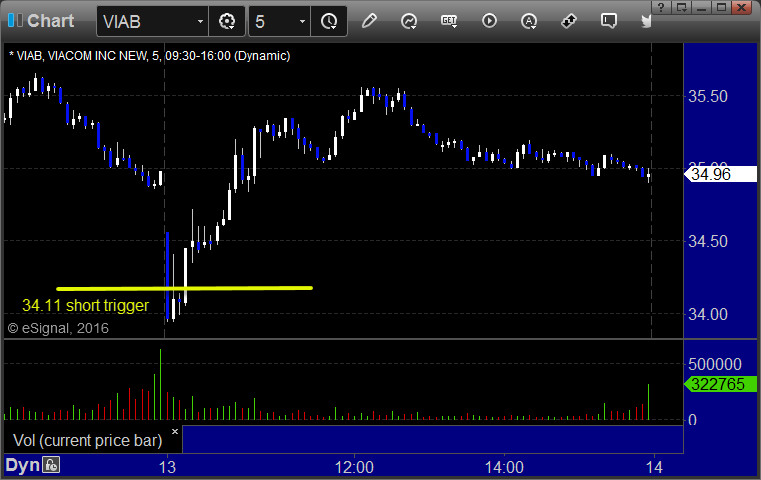Image resolution: width=761 pixels, height=480 pixels.
Task: Click the 34.50 price axis label
Action: pos(708,241)
